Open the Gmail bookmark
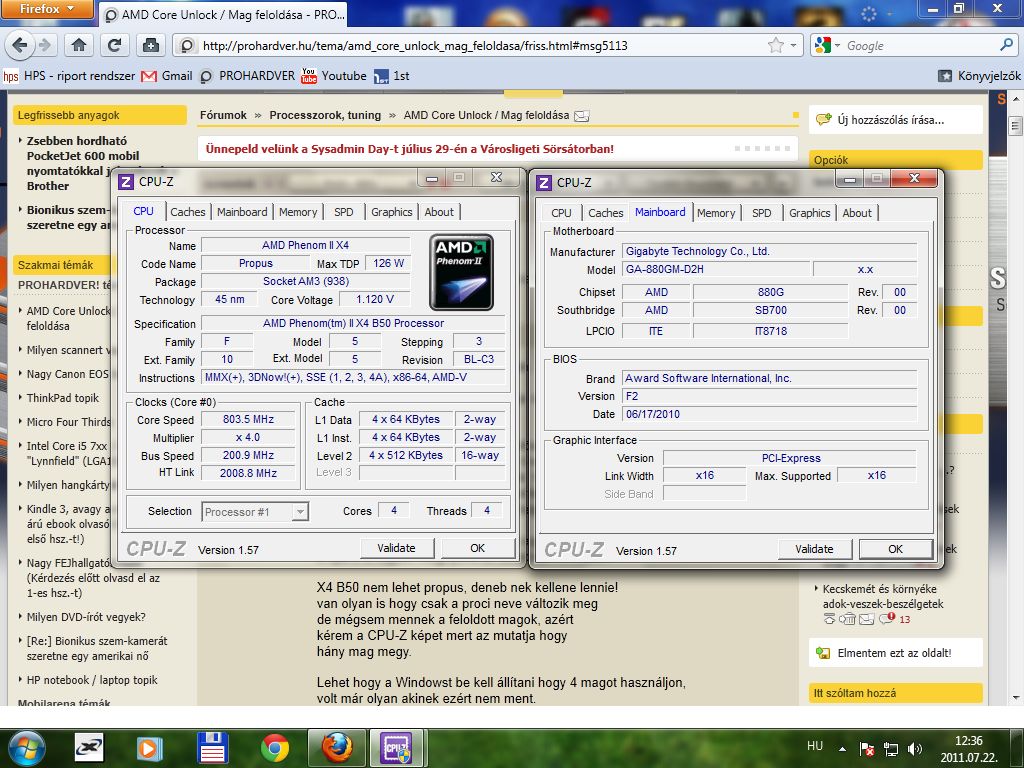The width and height of the screenshot is (1024, 768). pyautogui.click(x=167, y=76)
